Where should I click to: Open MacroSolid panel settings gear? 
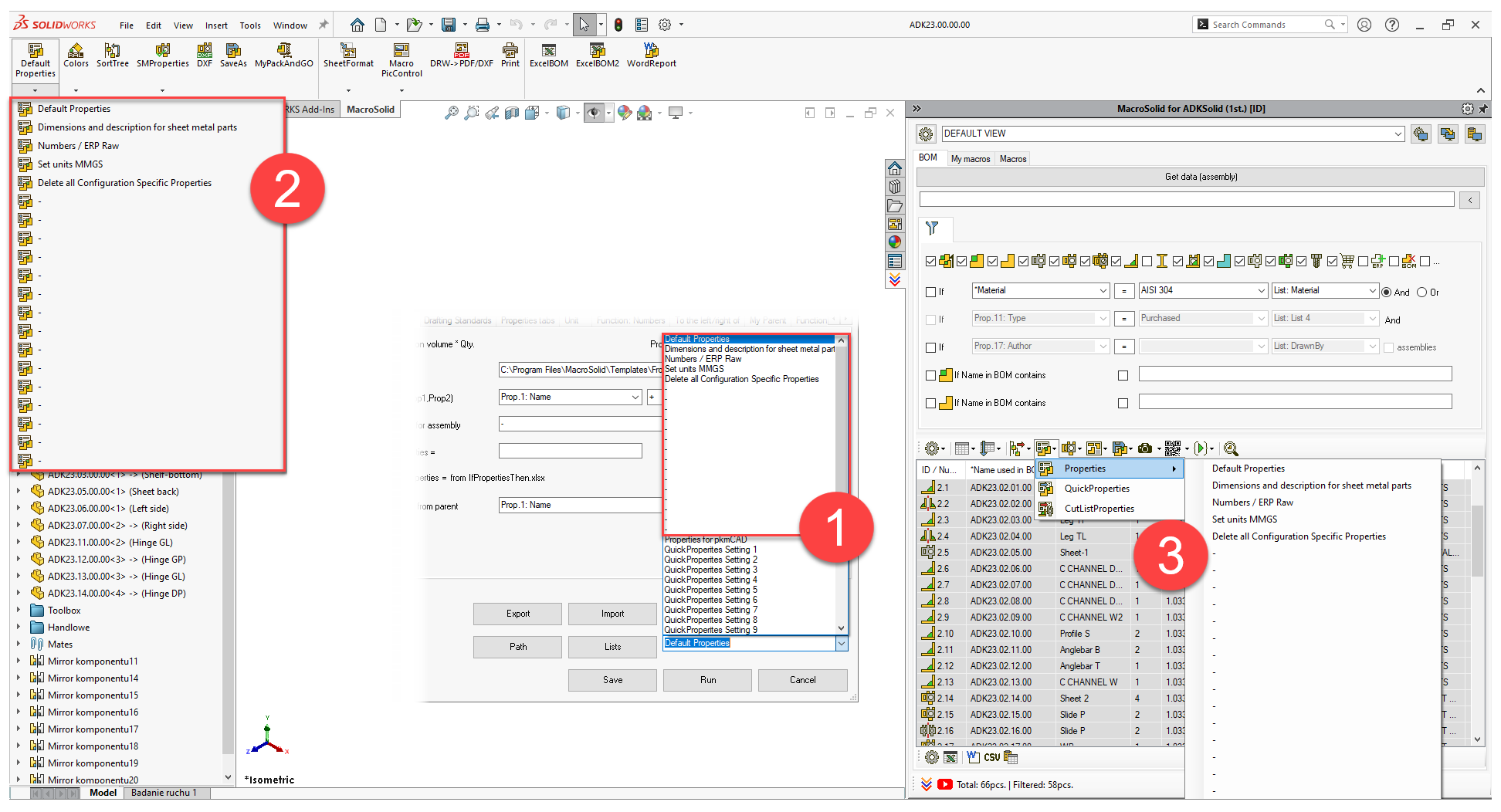(x=1467, y=109)
